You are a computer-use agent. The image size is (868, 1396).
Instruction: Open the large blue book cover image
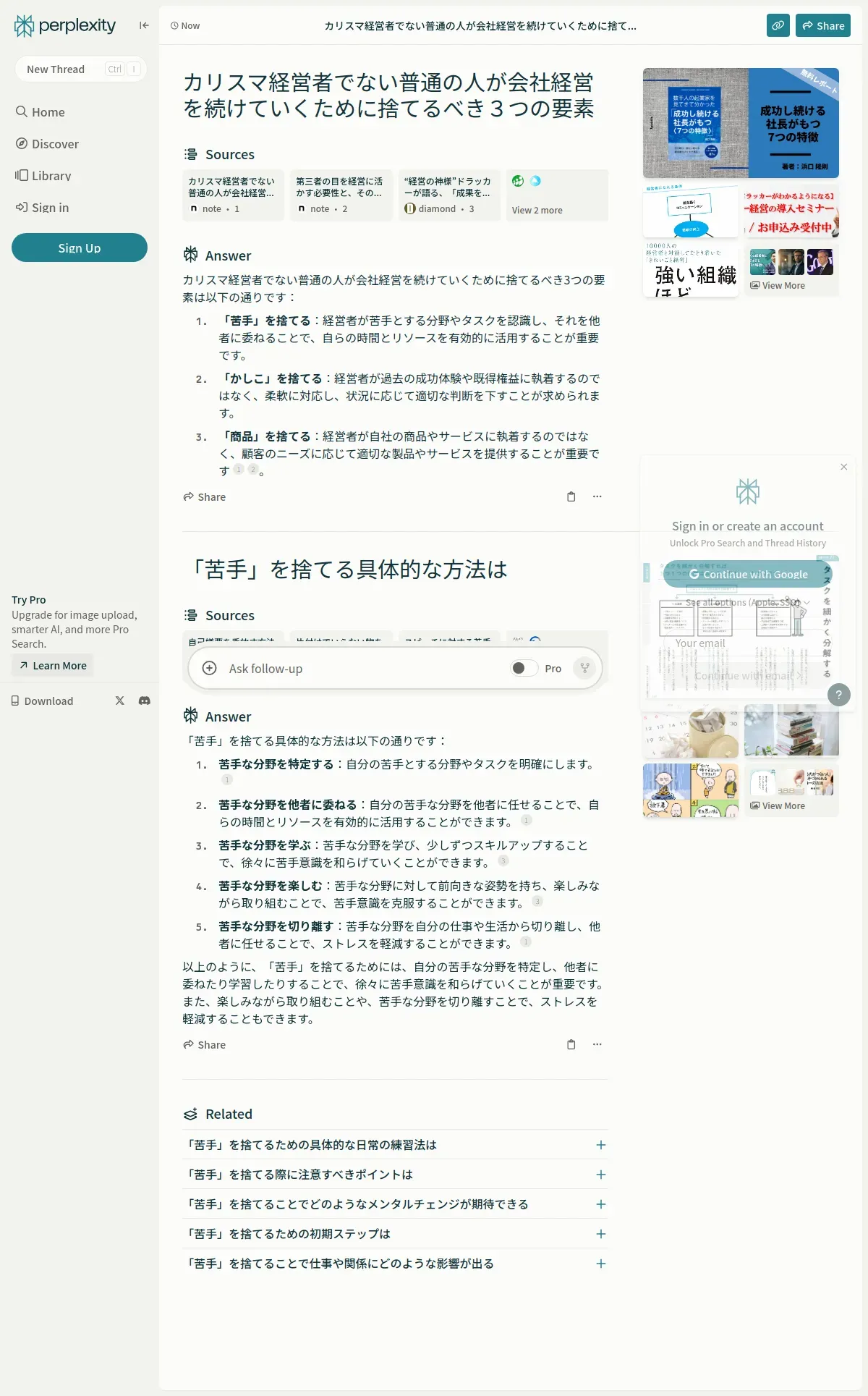pos(741,123)
